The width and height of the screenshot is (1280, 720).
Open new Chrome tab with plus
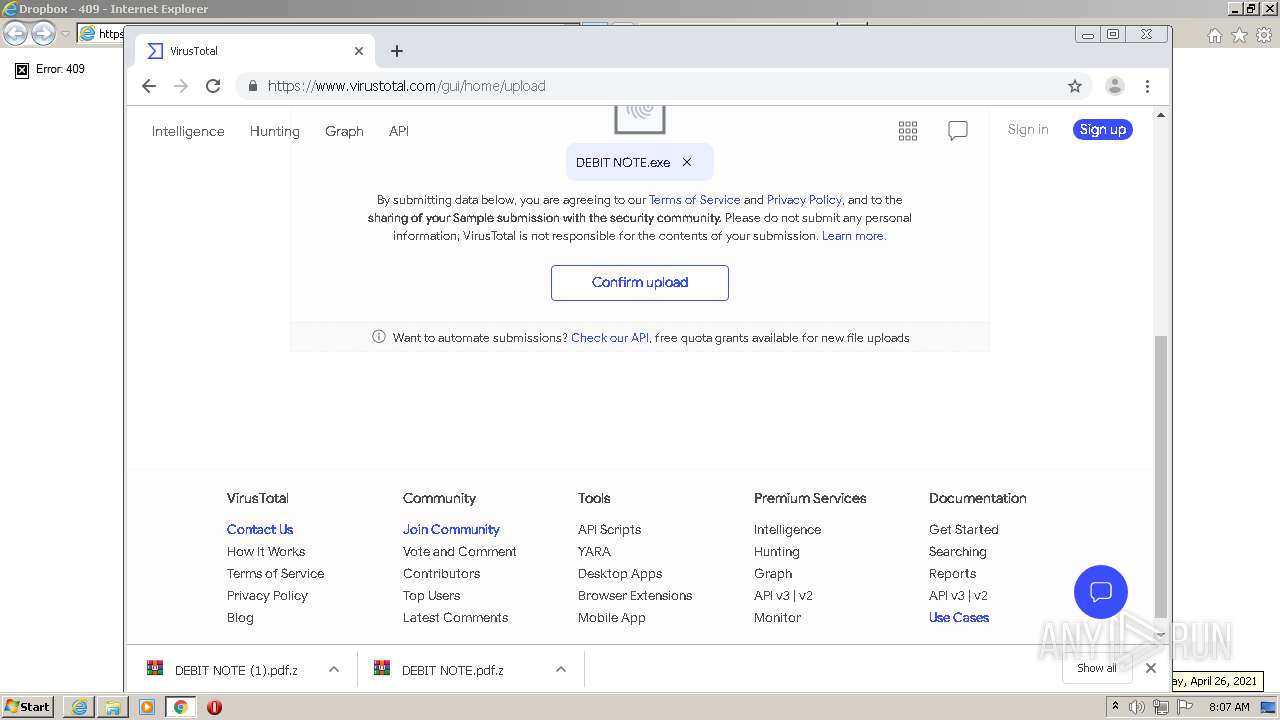click(397, 51)
